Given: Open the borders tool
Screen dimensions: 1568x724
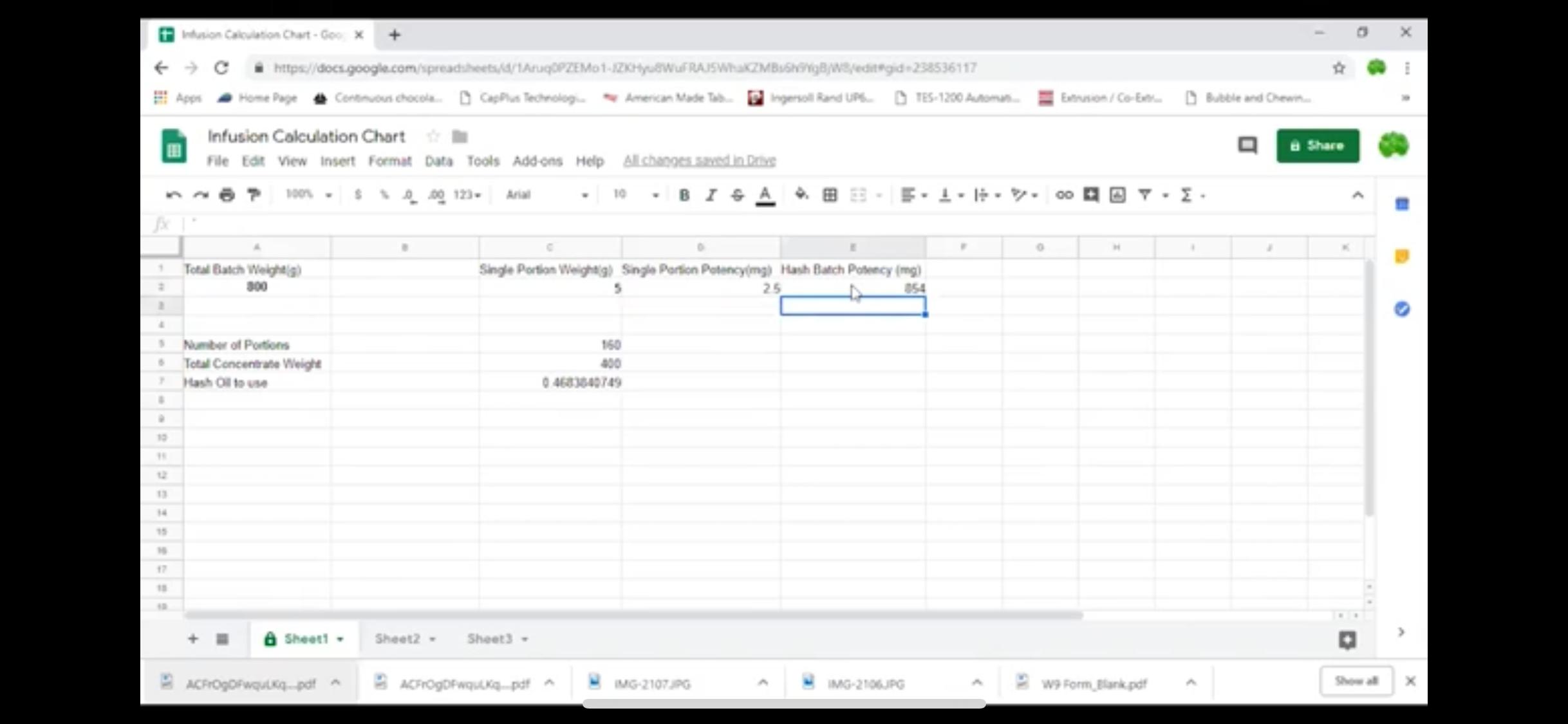Looking at the screenshot, I should (830, 194).
